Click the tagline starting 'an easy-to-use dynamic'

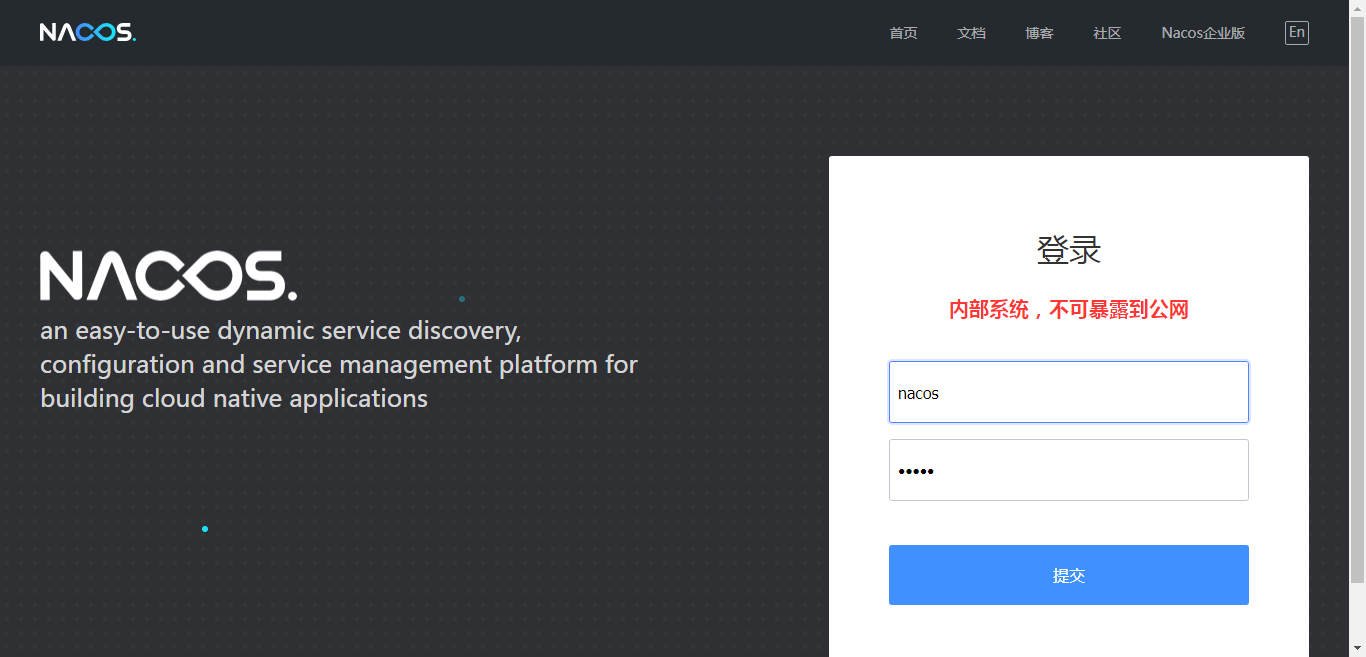339,364
